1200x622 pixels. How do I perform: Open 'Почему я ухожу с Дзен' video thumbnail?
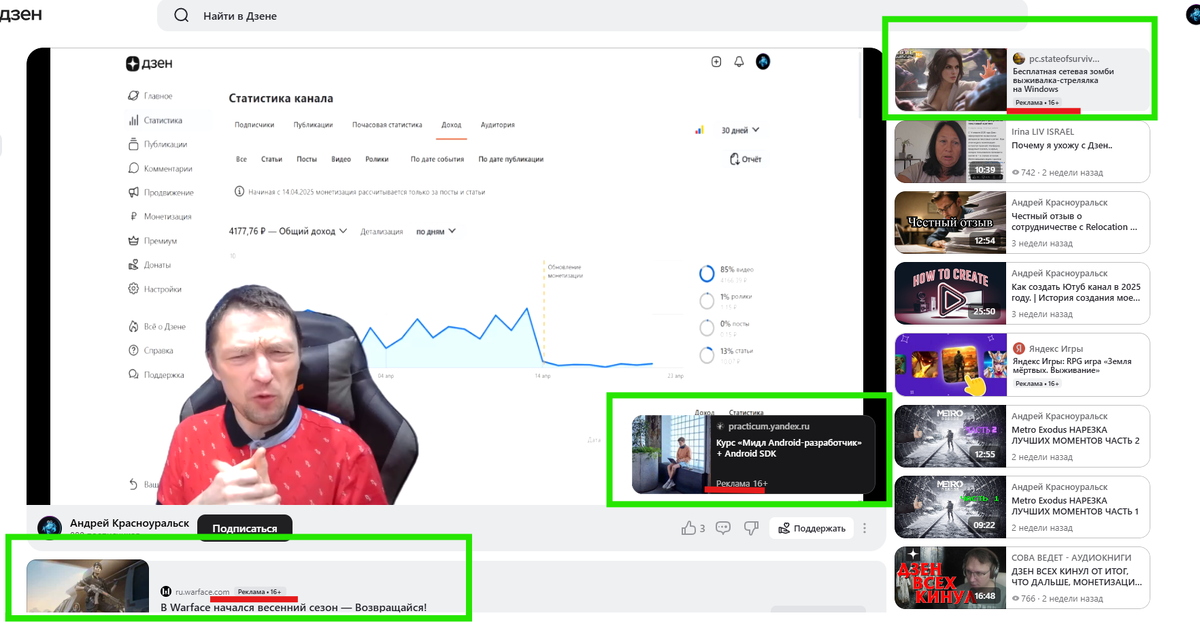tap(950, 151)
